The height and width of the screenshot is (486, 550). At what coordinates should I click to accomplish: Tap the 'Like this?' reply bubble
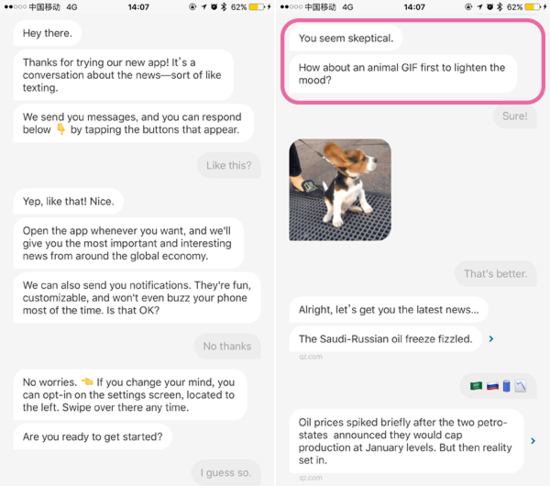tap(229, 165)
